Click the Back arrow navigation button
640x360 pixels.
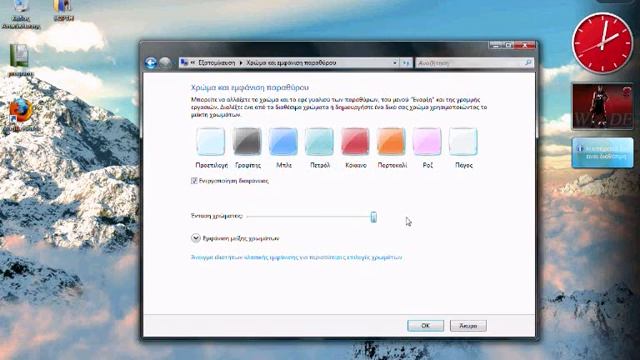click(x=151, y=62)
